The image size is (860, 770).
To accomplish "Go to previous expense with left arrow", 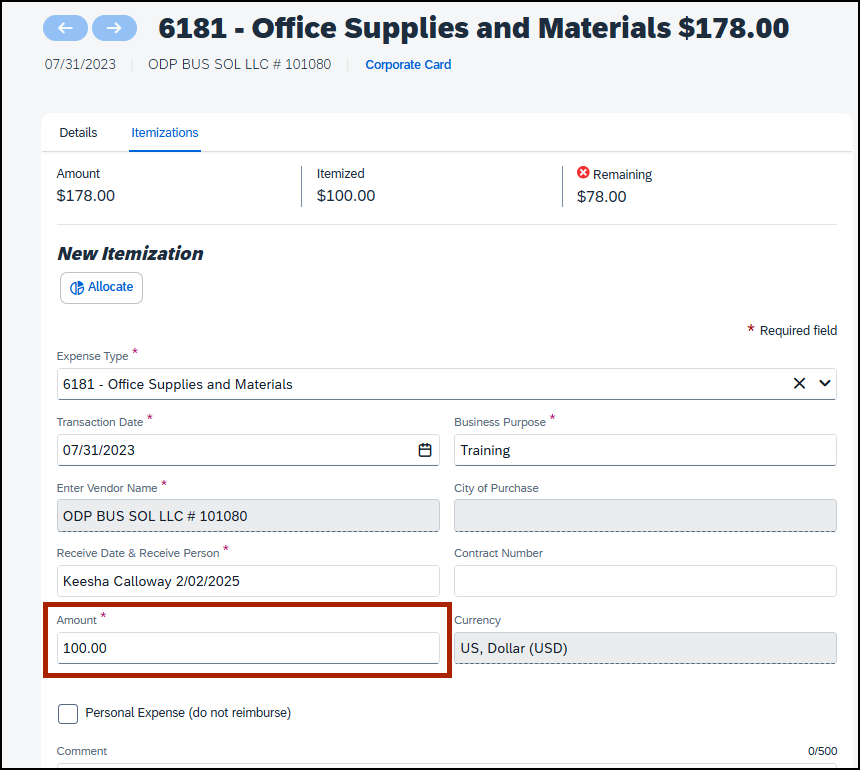I will pyautogui.click(x=65, y=28).
